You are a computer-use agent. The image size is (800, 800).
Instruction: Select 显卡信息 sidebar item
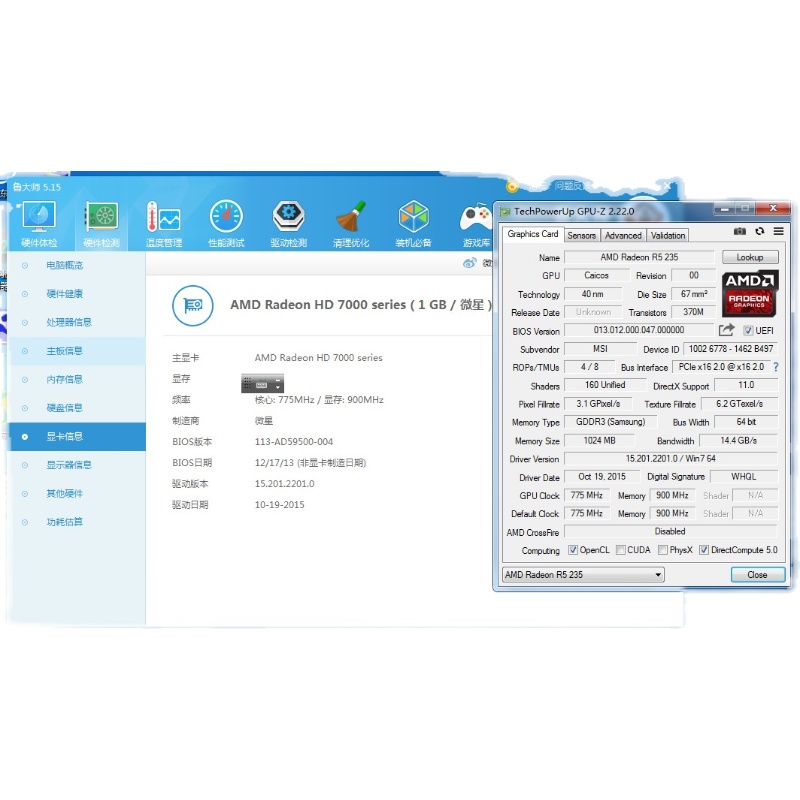tap(77, 437)
